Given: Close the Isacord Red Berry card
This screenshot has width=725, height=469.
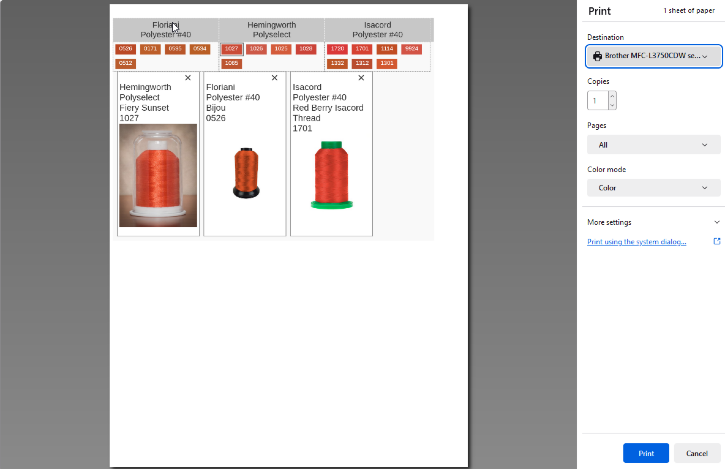Looking at the screenshot, I should 360,78.
